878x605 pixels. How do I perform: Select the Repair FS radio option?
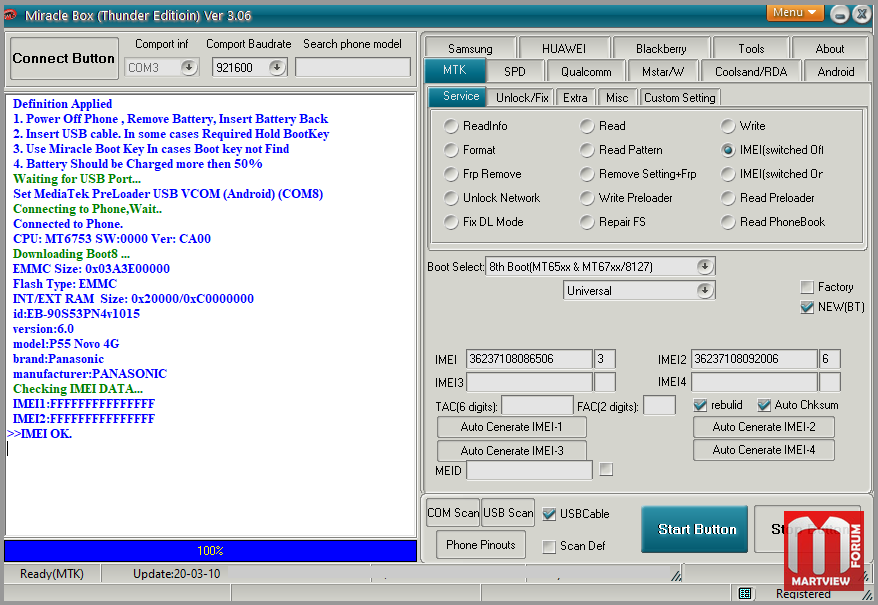[587, 222]
